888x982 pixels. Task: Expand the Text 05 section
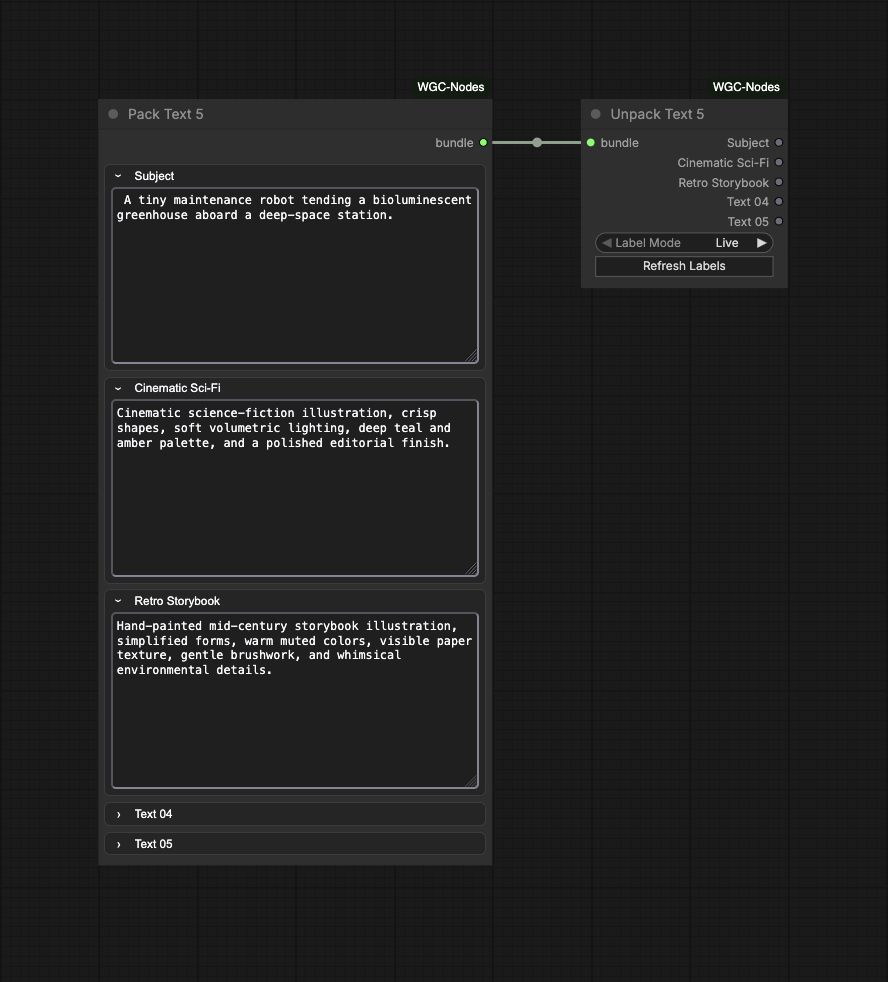point(295,844)
